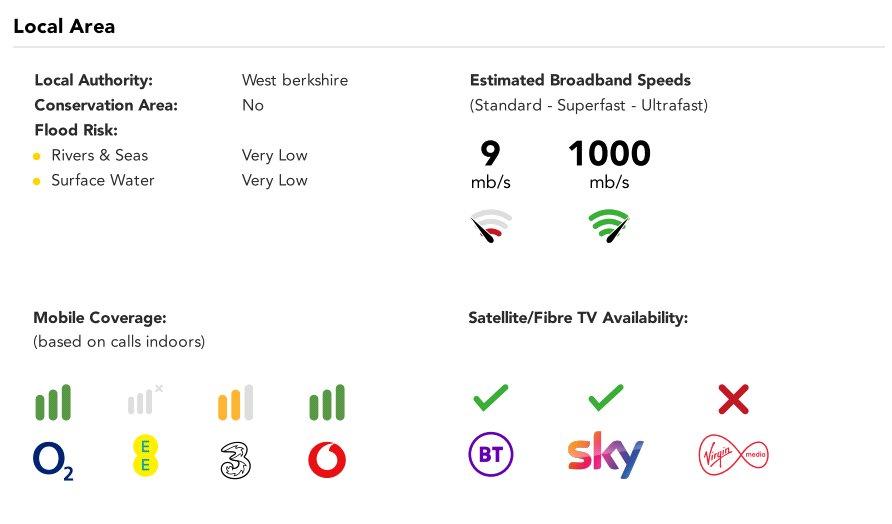Viewport: 892px width, 524px height.
Task: Click the 1000 mb/s speed value
Action: [609, 164]
